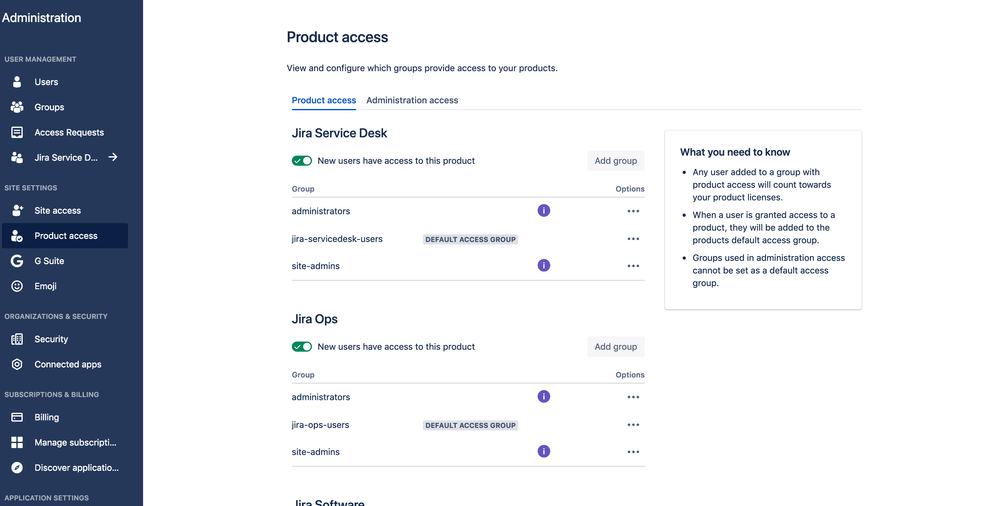
Task: Click Add group for Jira Ops
Action: pos(615,347)
